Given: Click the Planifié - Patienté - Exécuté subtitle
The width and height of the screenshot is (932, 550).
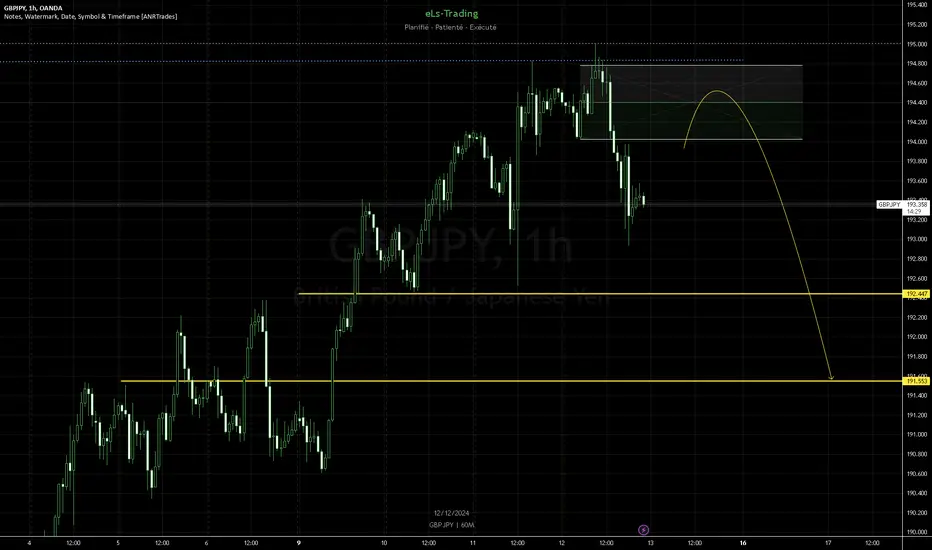Looking at the screenshot, I should 451,27.
